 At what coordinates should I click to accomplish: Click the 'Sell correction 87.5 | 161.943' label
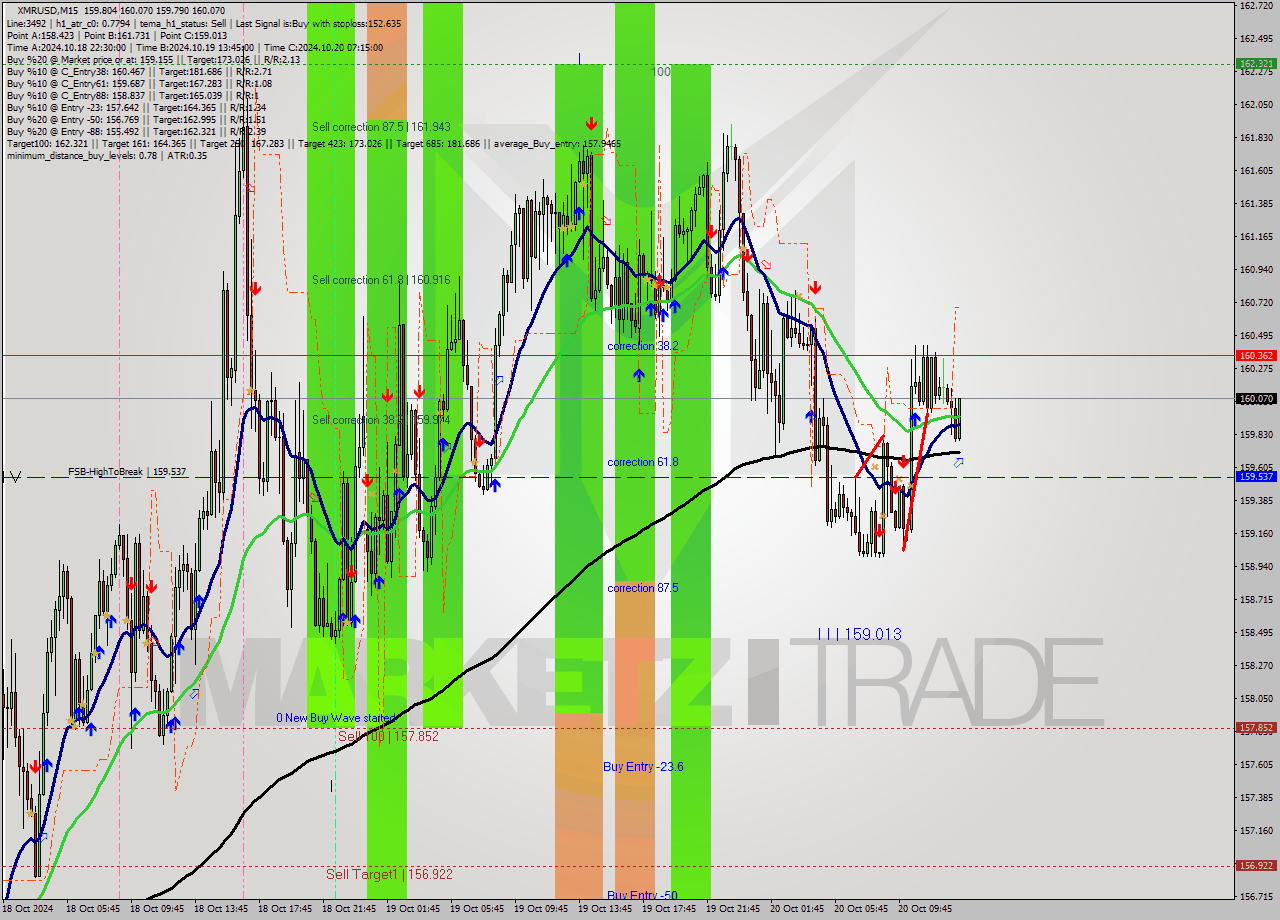[381, 127]
